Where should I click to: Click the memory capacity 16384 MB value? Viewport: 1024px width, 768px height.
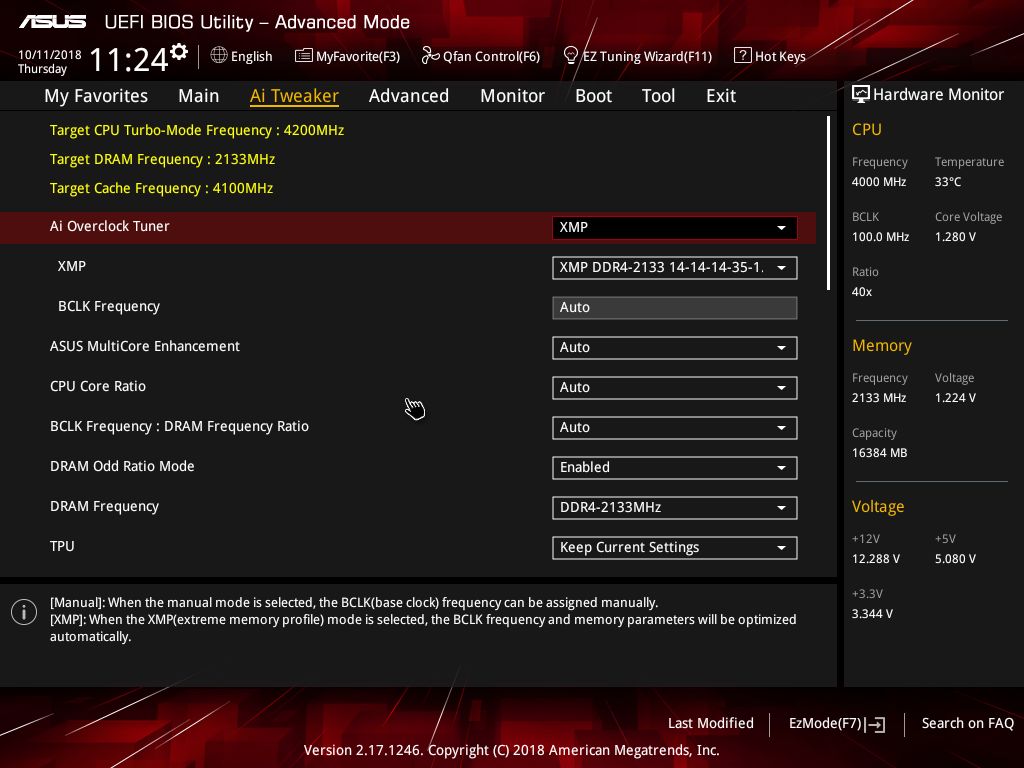(880, 453)
